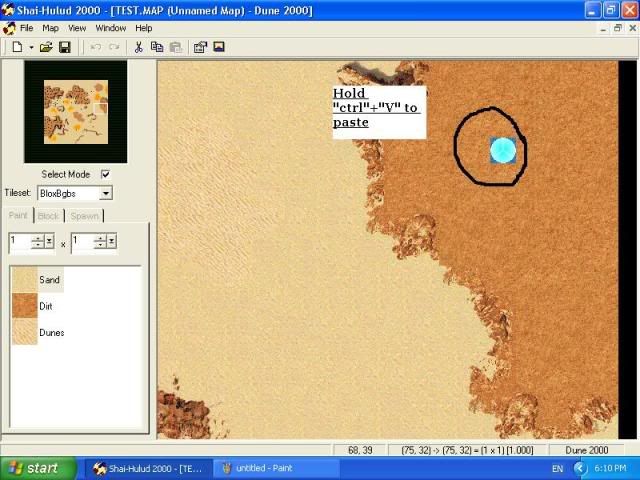This screenshot has width=640, height=480.
Task: Switch to the Block tab
Action: tap(48, 216)
